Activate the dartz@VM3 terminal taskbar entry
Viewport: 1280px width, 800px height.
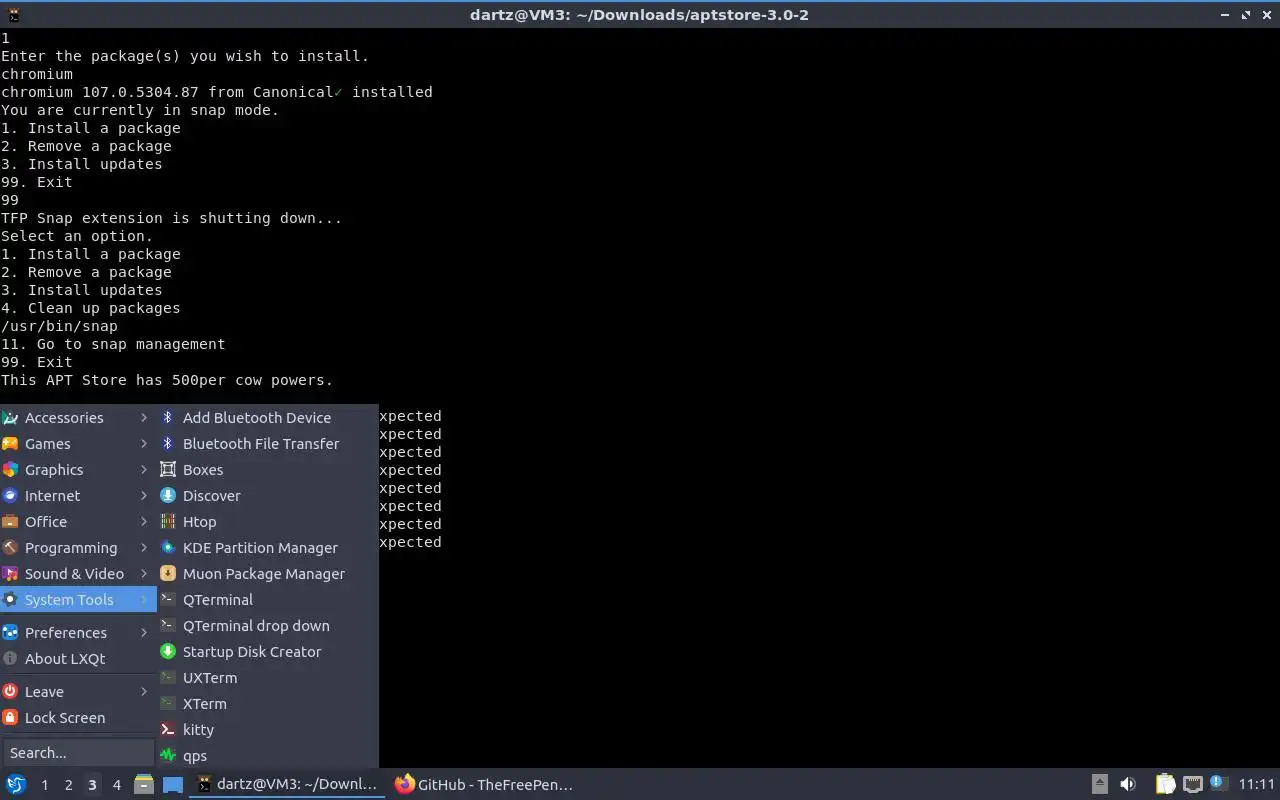288,784
